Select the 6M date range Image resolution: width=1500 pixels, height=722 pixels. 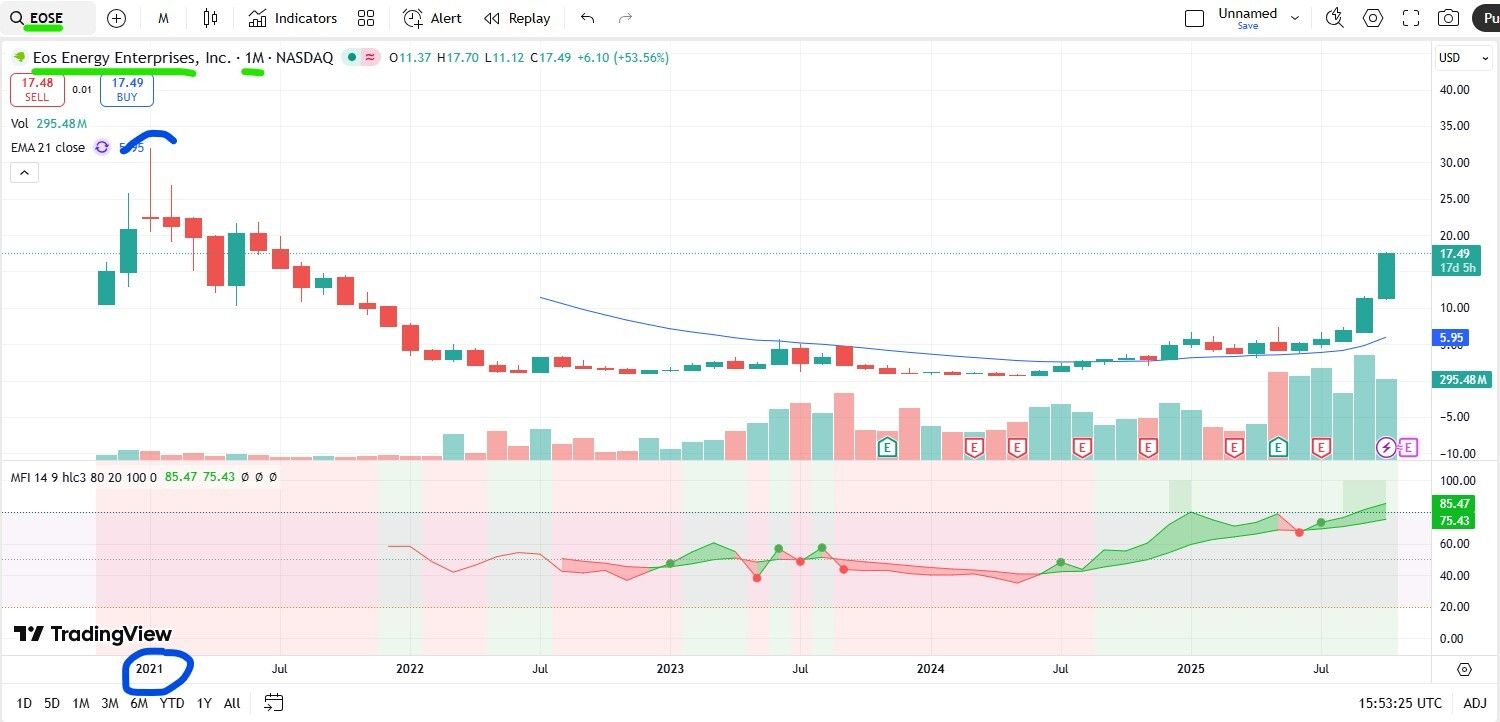139,703
